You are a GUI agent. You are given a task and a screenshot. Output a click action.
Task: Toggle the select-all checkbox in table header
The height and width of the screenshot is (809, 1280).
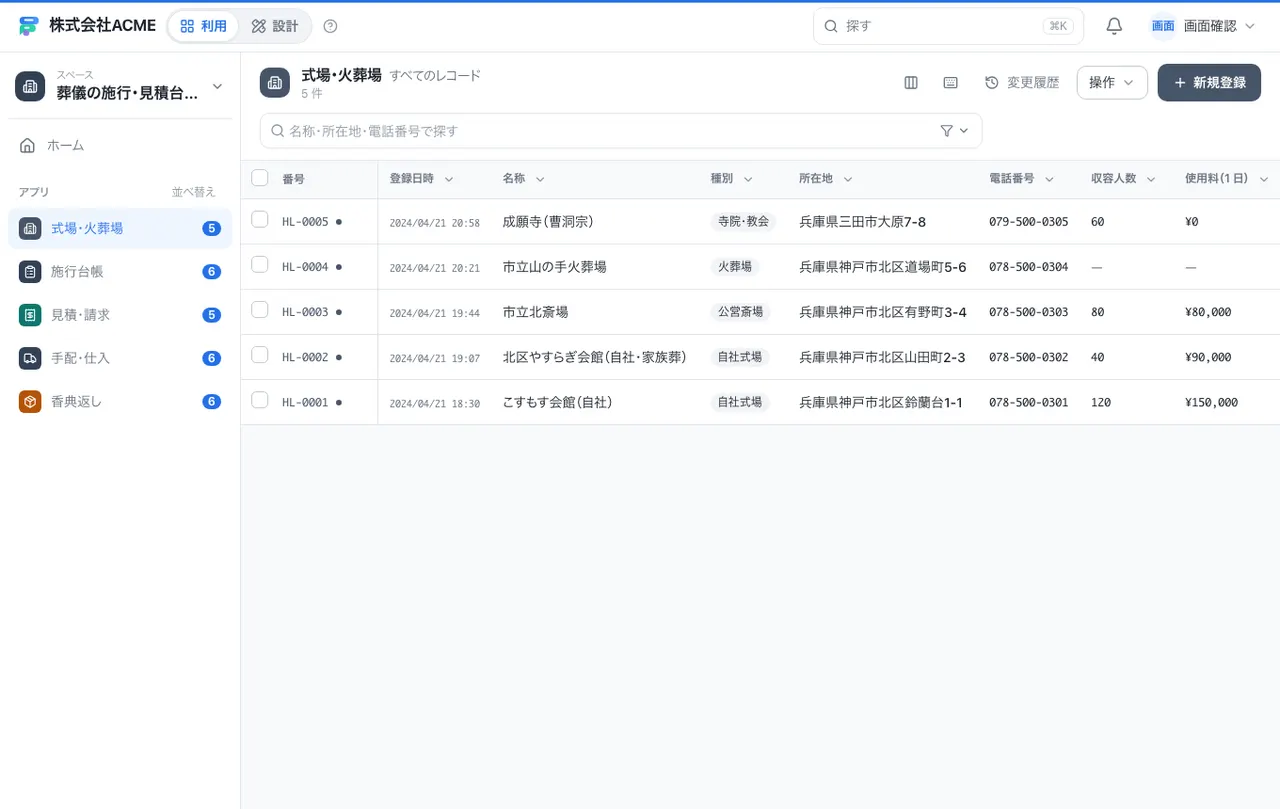[260, 178]
